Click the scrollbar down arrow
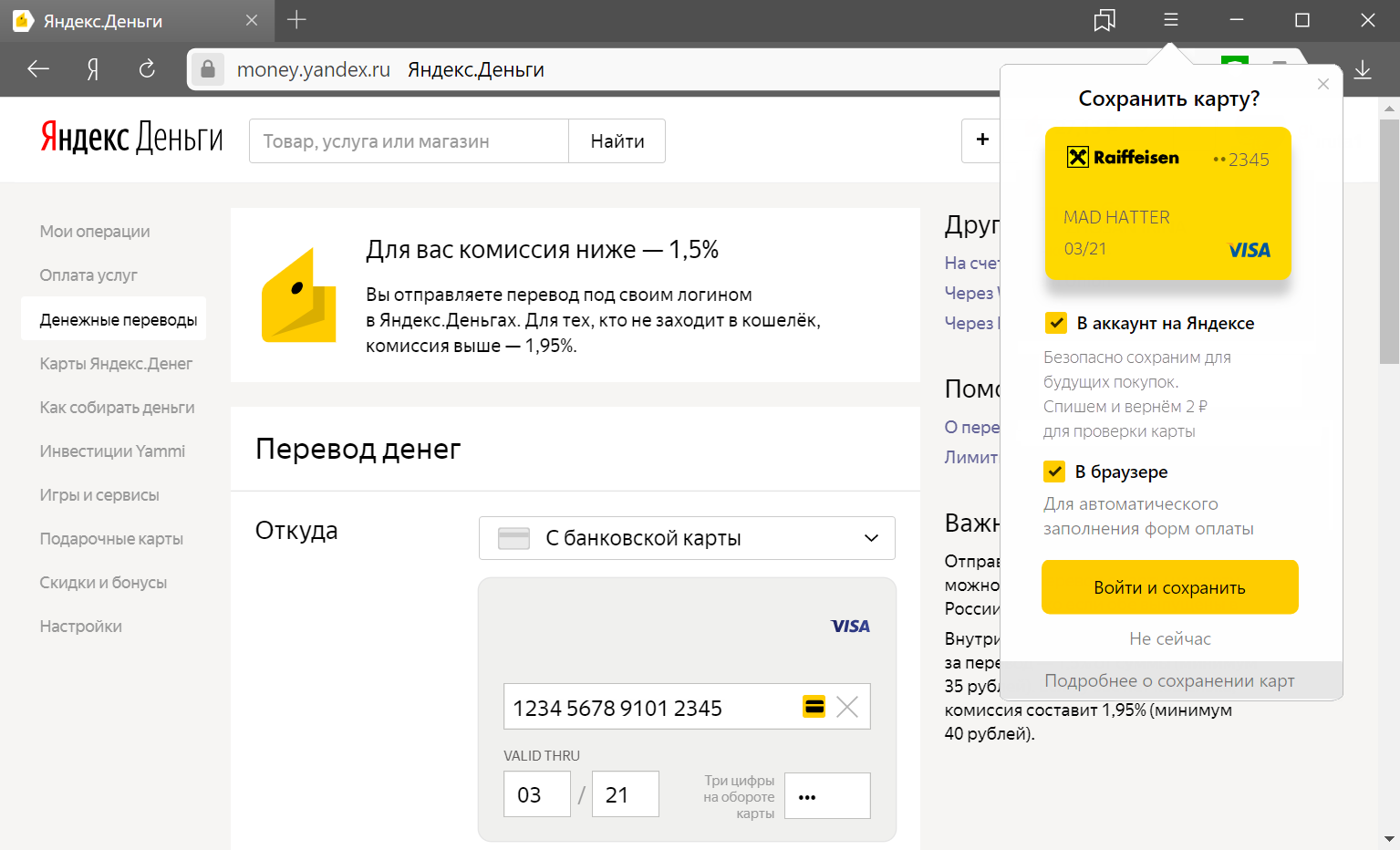Image resolution: width=1400 pixels, height=850 pixels. point(1389,839)
